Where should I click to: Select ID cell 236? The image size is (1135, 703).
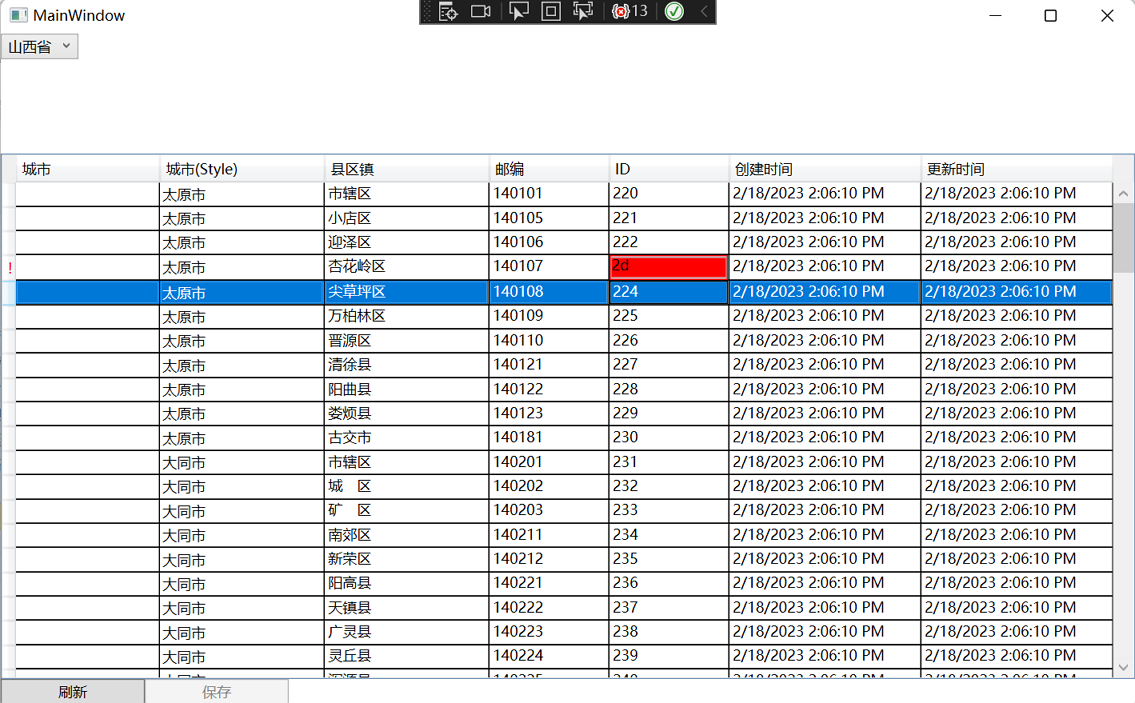coord(669,584)
